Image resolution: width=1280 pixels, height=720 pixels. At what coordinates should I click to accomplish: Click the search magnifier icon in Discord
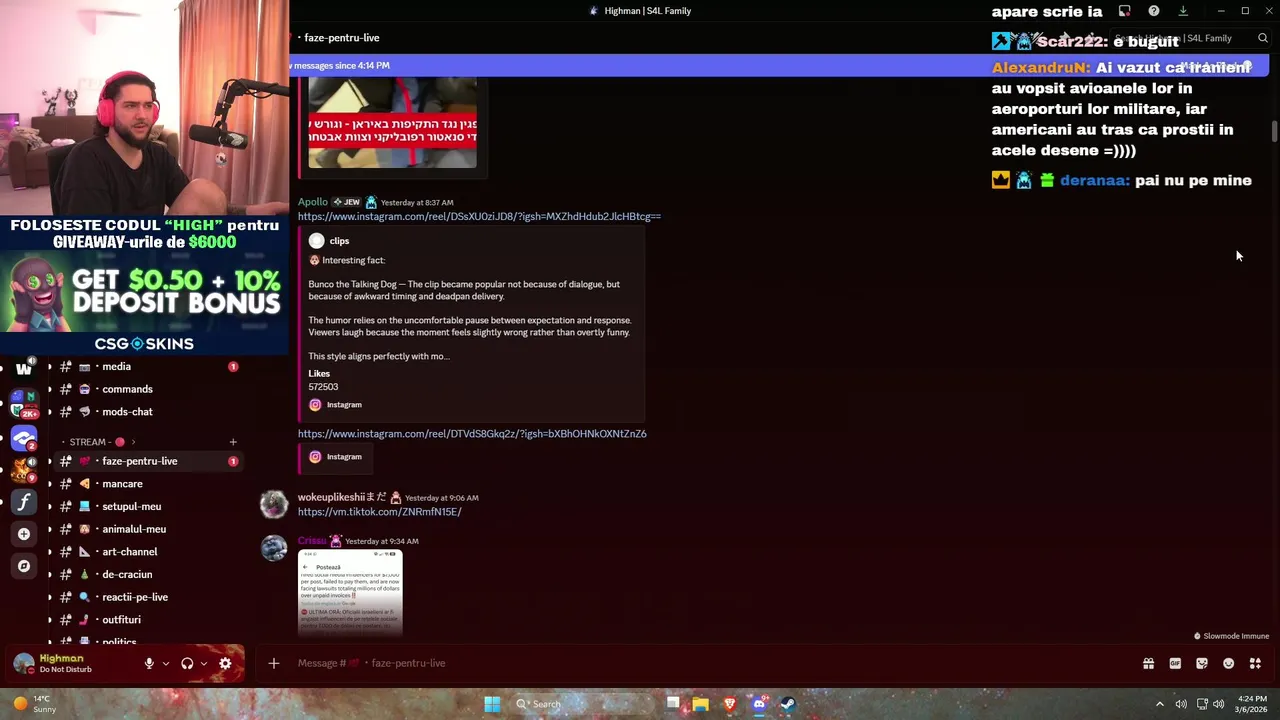[1263, 38]
